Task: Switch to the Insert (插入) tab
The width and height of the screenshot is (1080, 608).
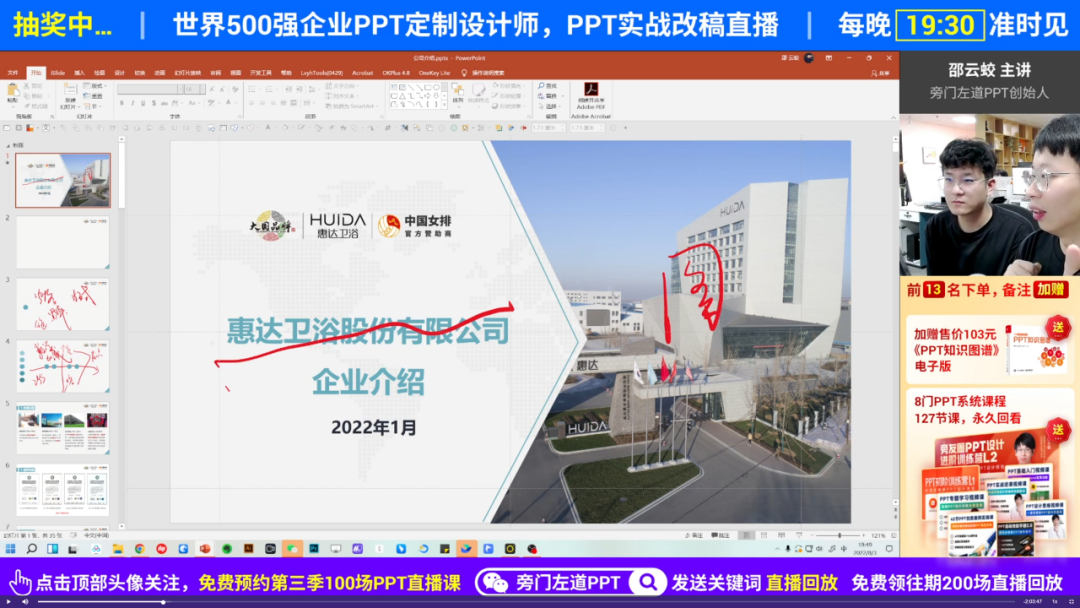Action: coord(79,72)
